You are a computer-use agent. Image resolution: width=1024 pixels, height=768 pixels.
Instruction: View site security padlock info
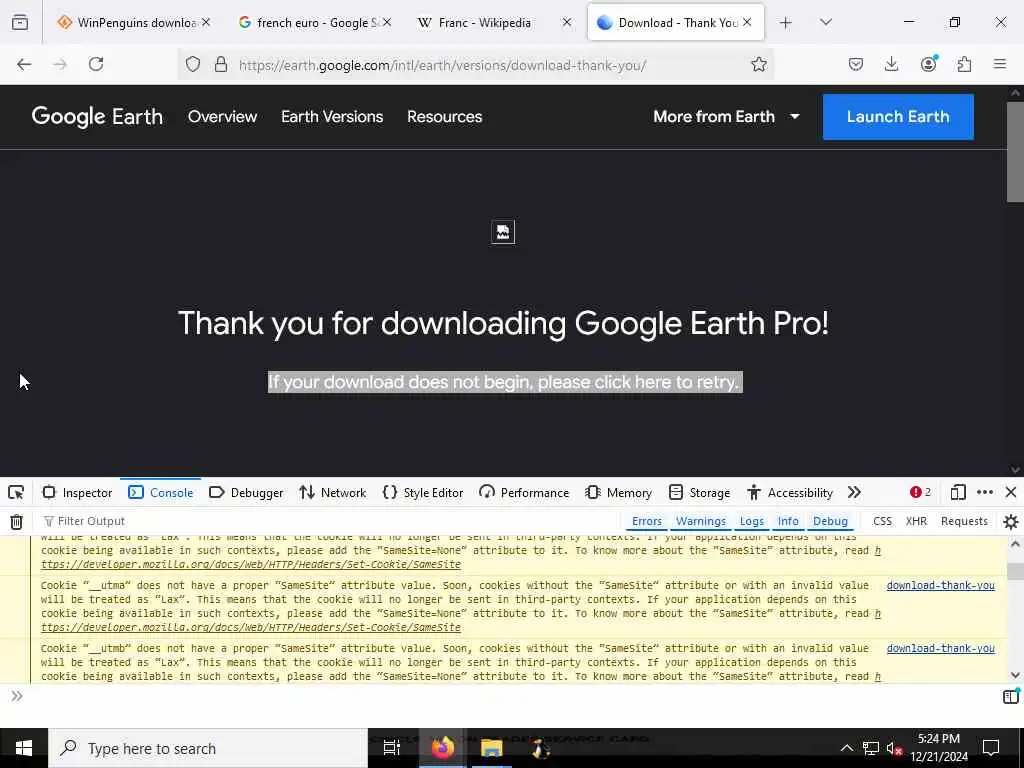tap(221, 64)
